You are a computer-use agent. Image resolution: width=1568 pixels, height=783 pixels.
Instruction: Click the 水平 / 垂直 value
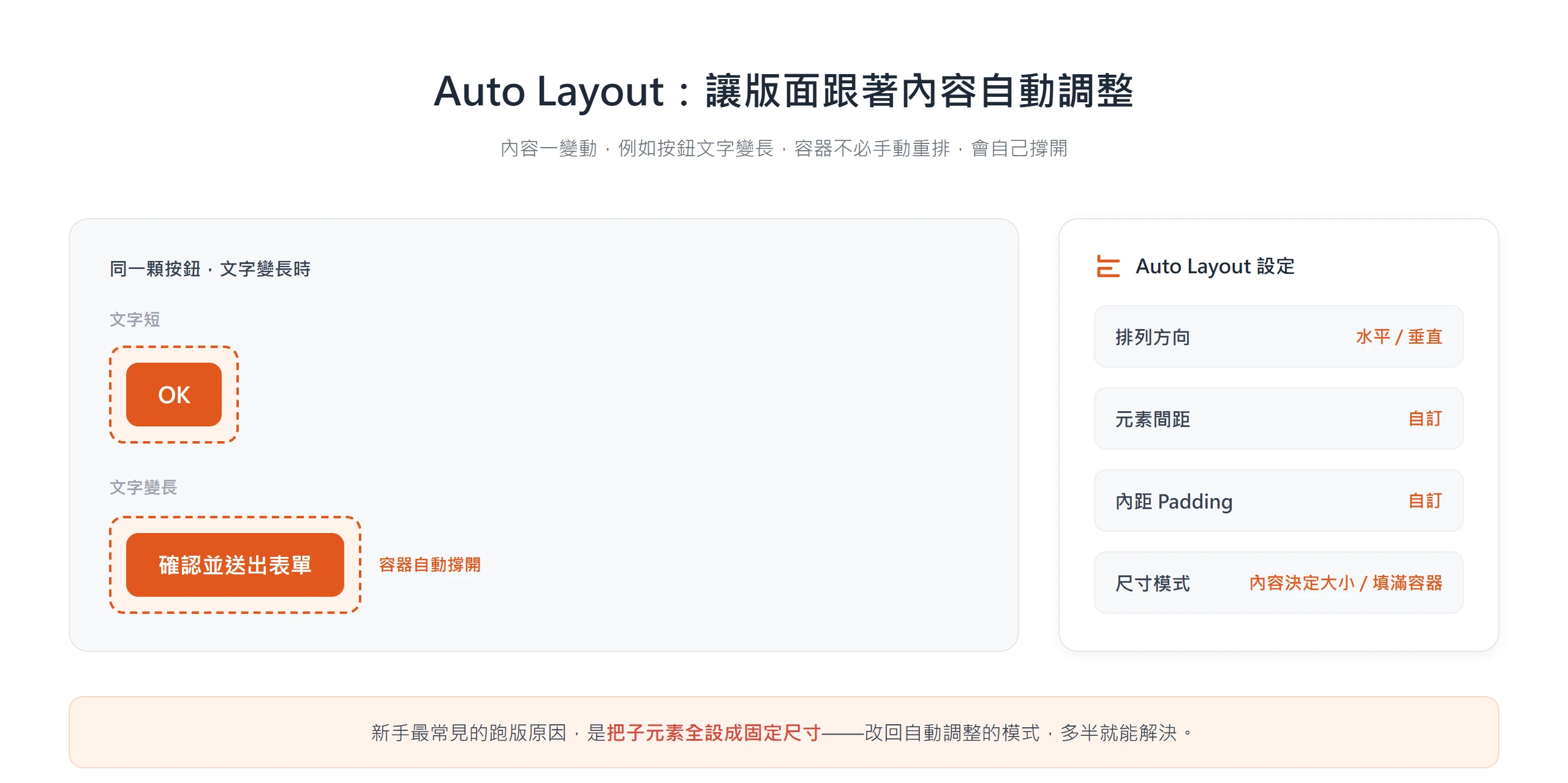tap(1399, 336)
